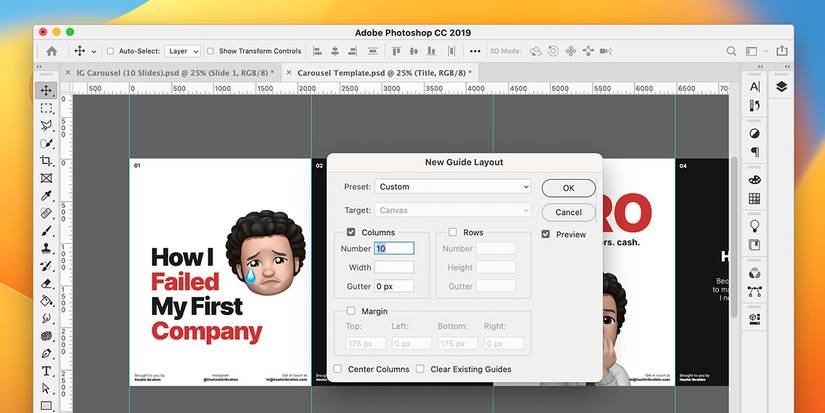Select the Spot Healing Brush tool
Screen dimensions: 825x413
(x=46, y=213)
